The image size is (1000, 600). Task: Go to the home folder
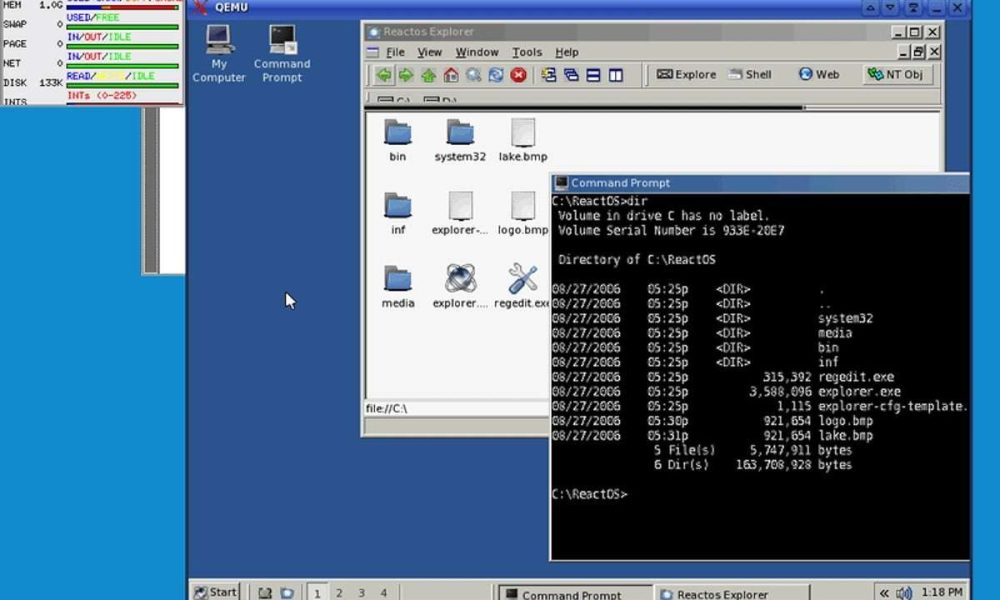click(x=450, y=74)
